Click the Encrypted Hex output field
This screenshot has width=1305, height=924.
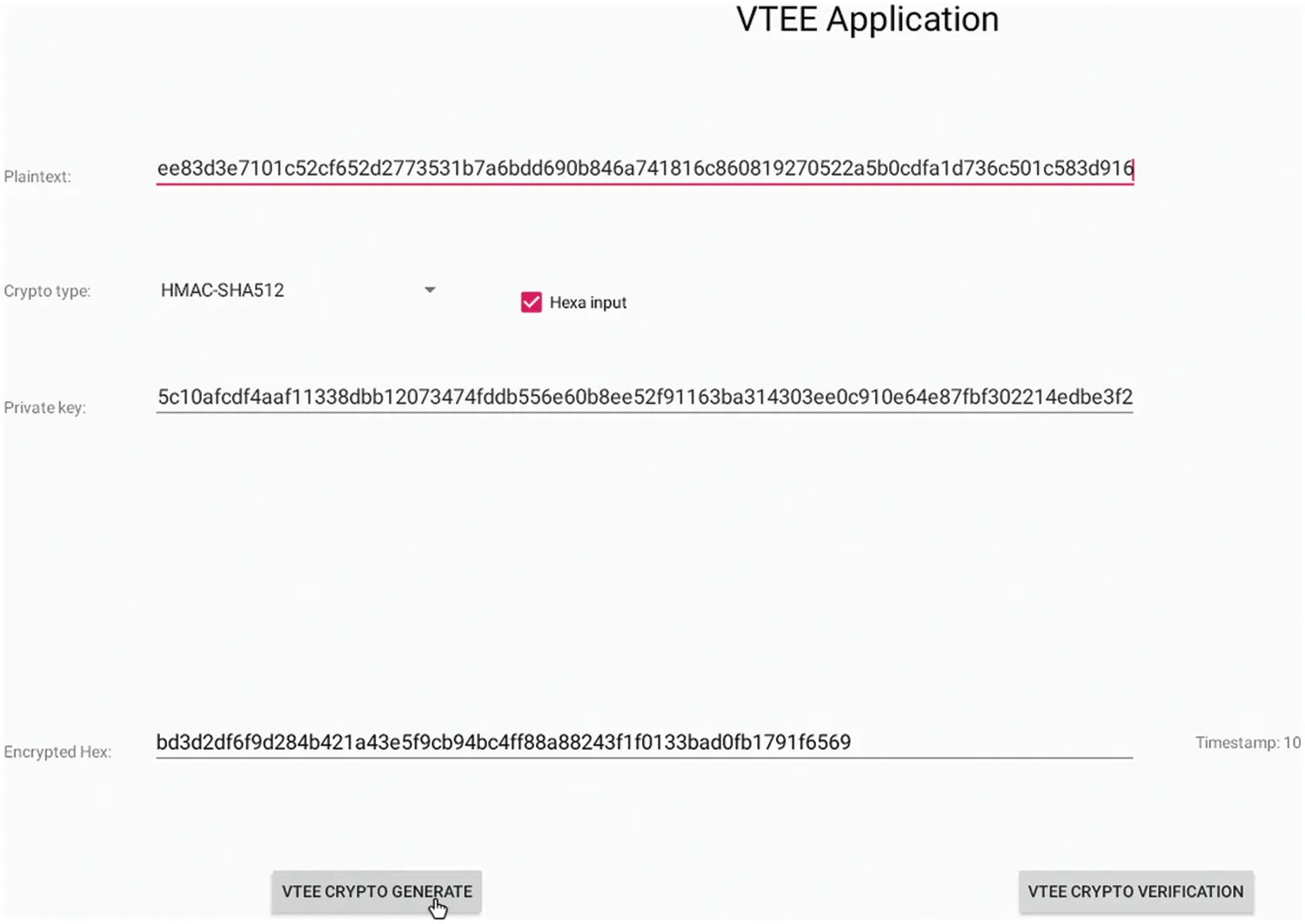[645, 742]
